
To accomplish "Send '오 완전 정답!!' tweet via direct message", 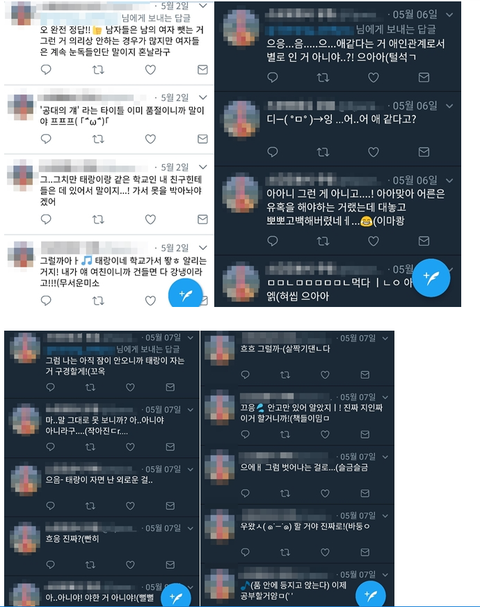I will click(202, 70).
